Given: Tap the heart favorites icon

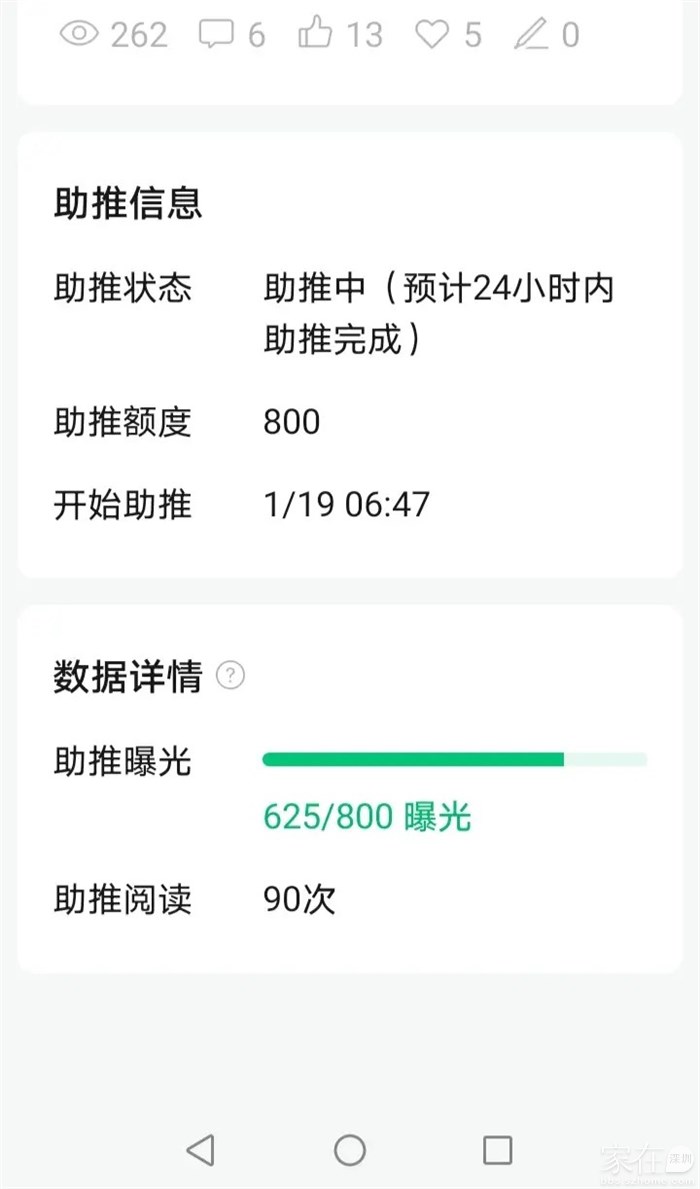Looking at the screenshot, I should coord(432,35).
